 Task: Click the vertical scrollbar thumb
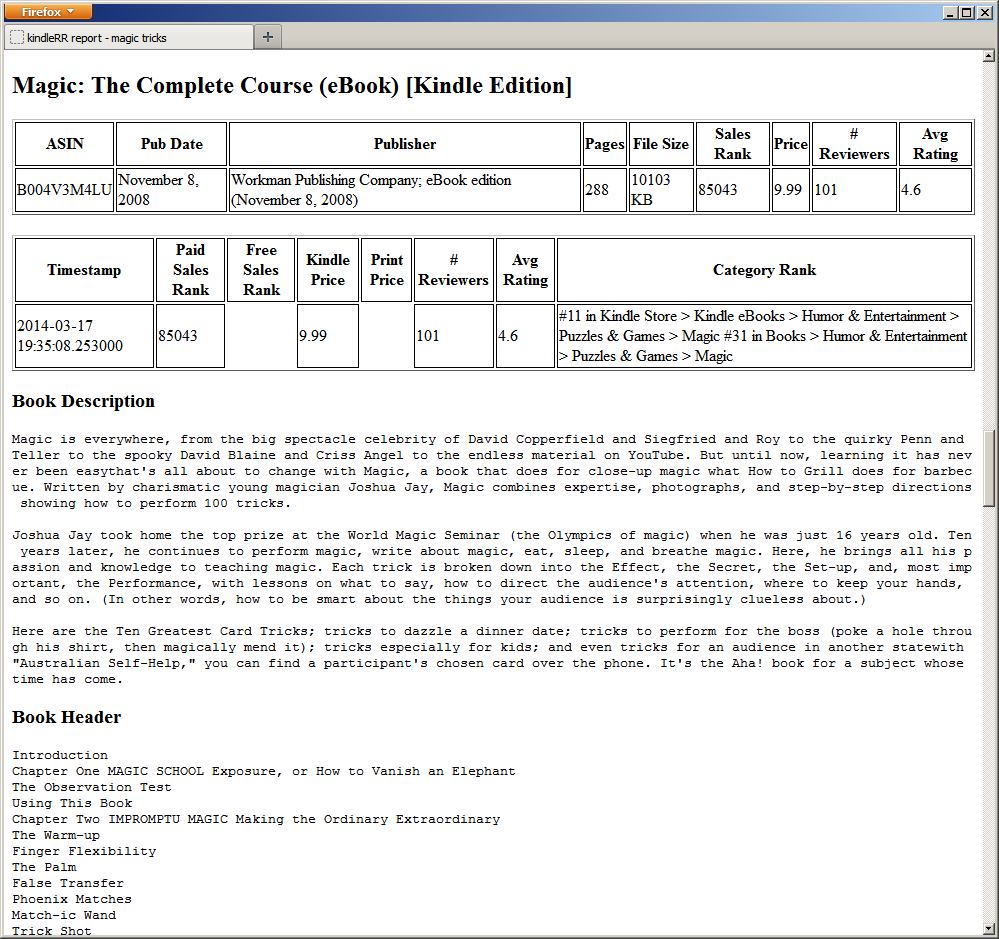(989, 468)
